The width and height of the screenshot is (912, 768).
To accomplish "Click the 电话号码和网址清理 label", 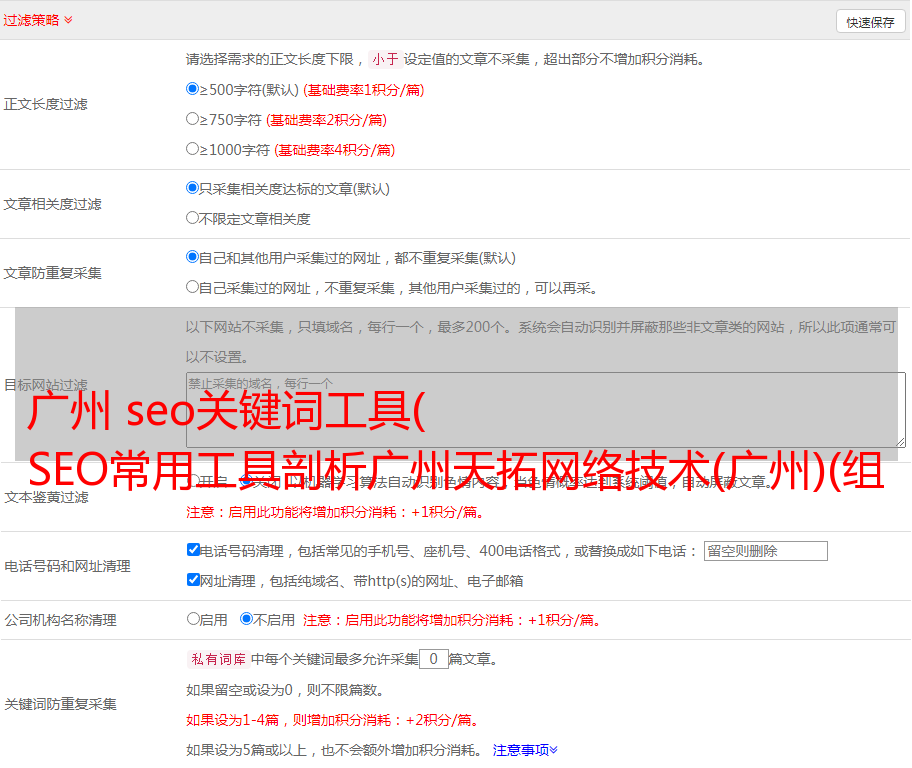I will pos(67,566).
